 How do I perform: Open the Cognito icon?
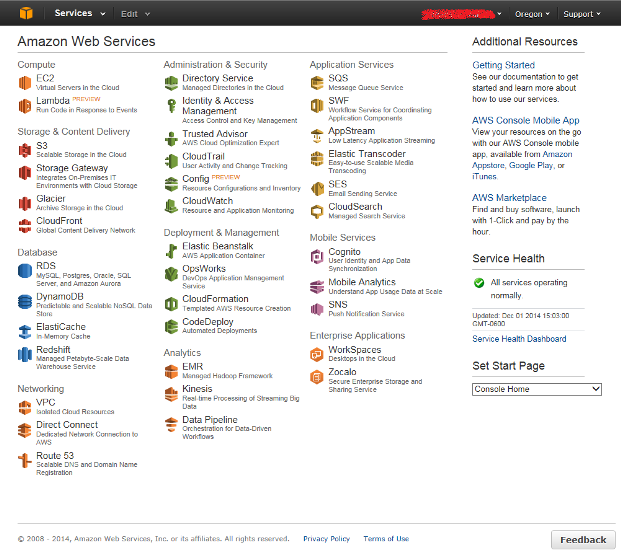click(x=317, y=256)
